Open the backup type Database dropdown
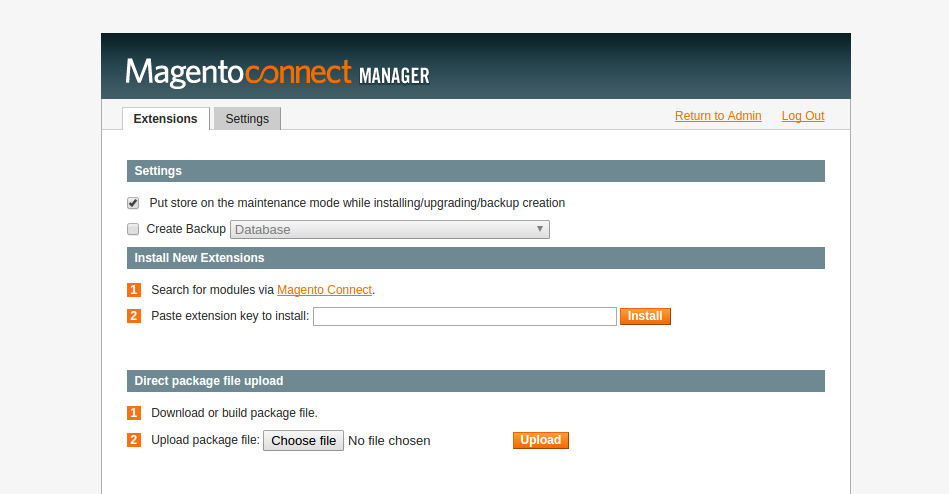 390,229
